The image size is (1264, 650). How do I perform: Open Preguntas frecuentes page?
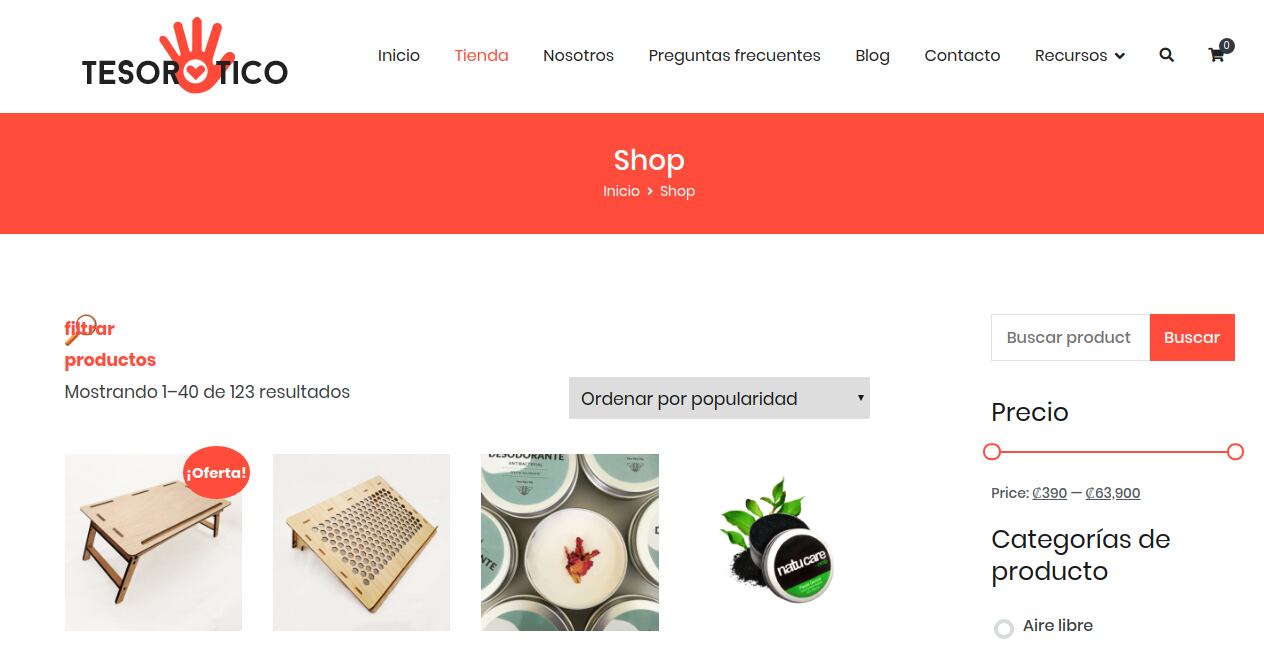[734, 55]
